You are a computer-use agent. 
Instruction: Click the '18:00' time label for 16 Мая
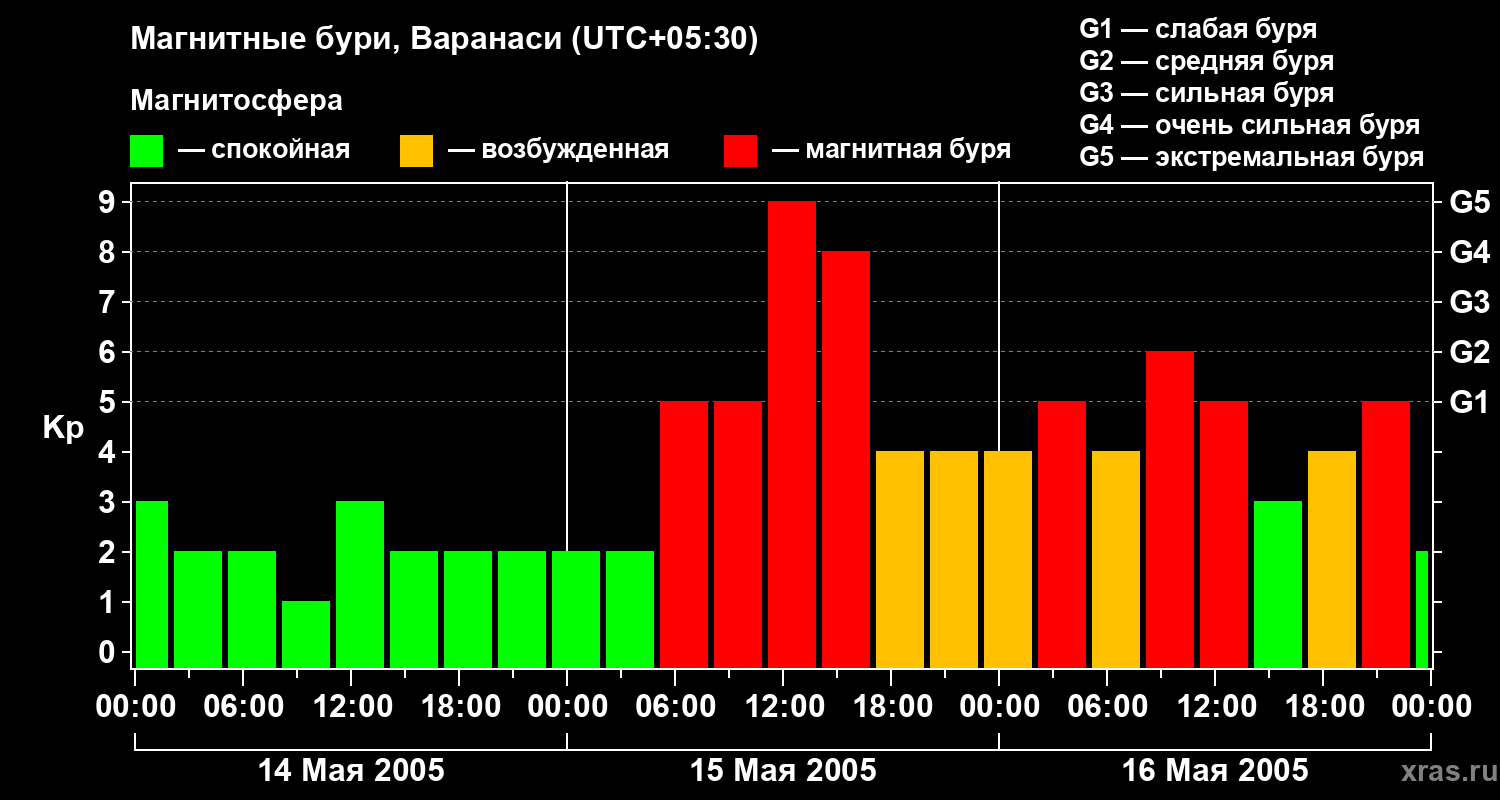(1323, 707)
